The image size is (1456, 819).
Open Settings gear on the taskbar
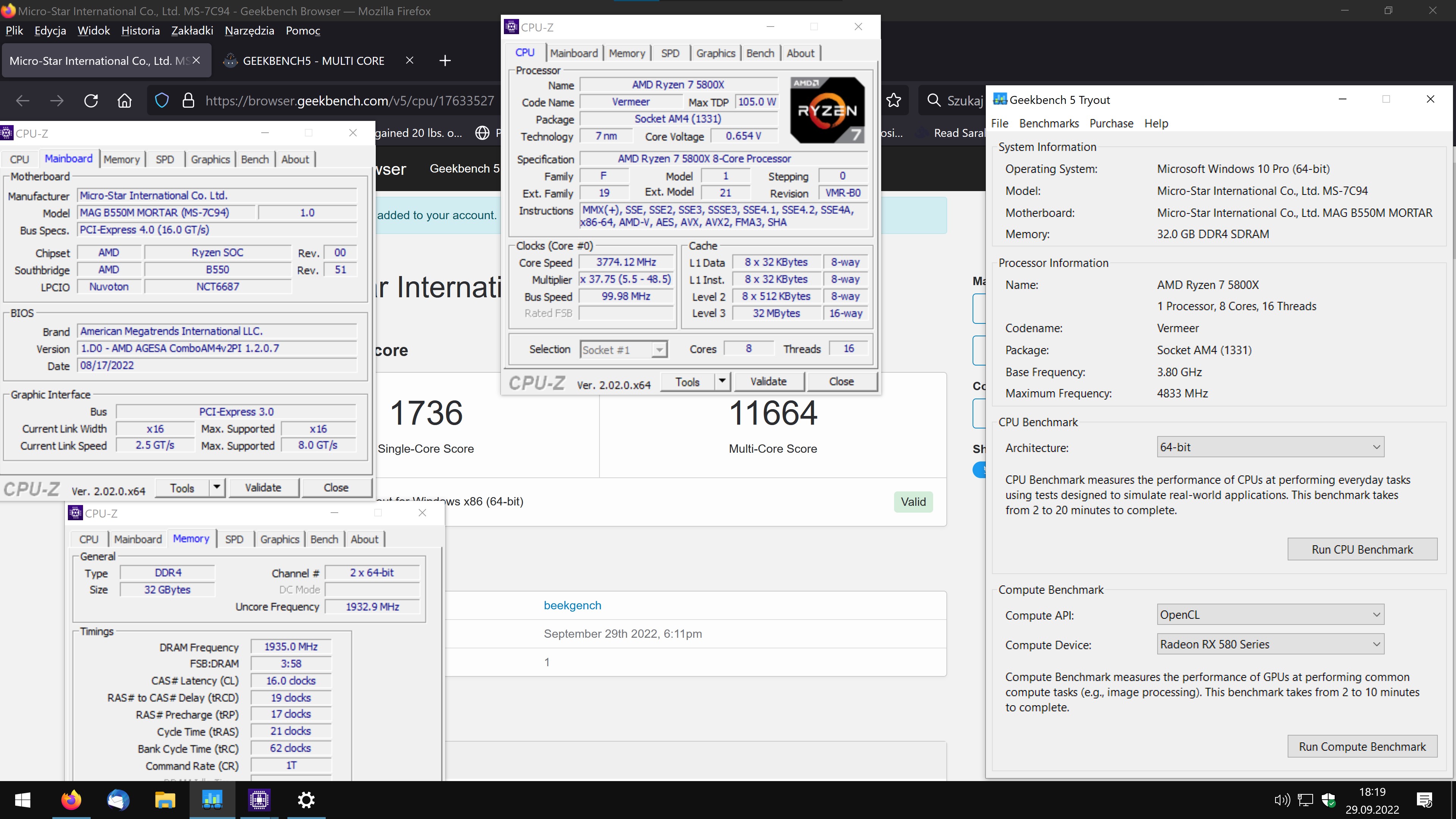306,800
